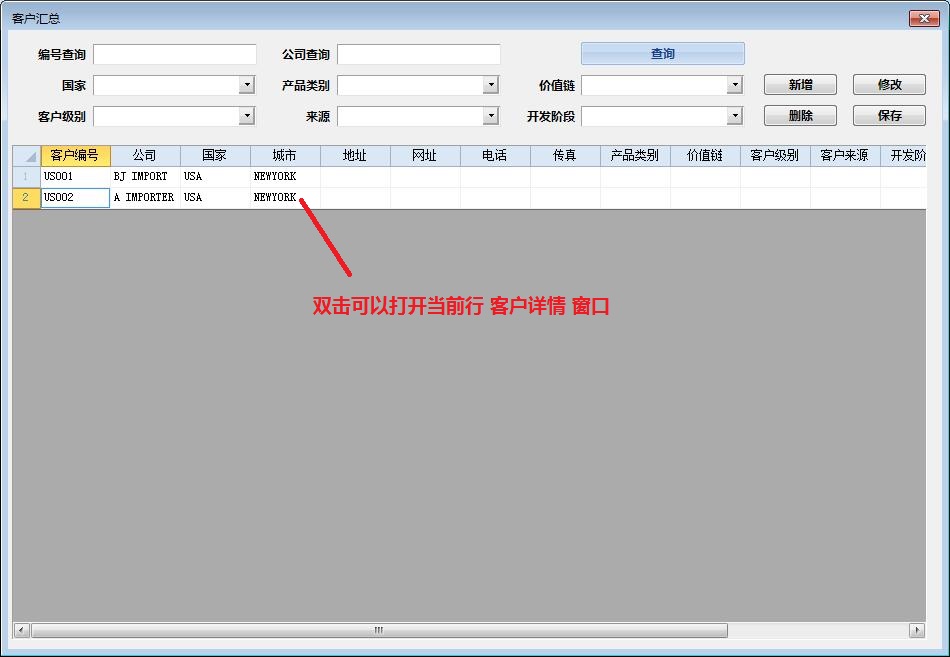This screenshot has width=950, height=657.
Task: Click the horizontal scrollbar thumb
Action: tap(379, 630)
